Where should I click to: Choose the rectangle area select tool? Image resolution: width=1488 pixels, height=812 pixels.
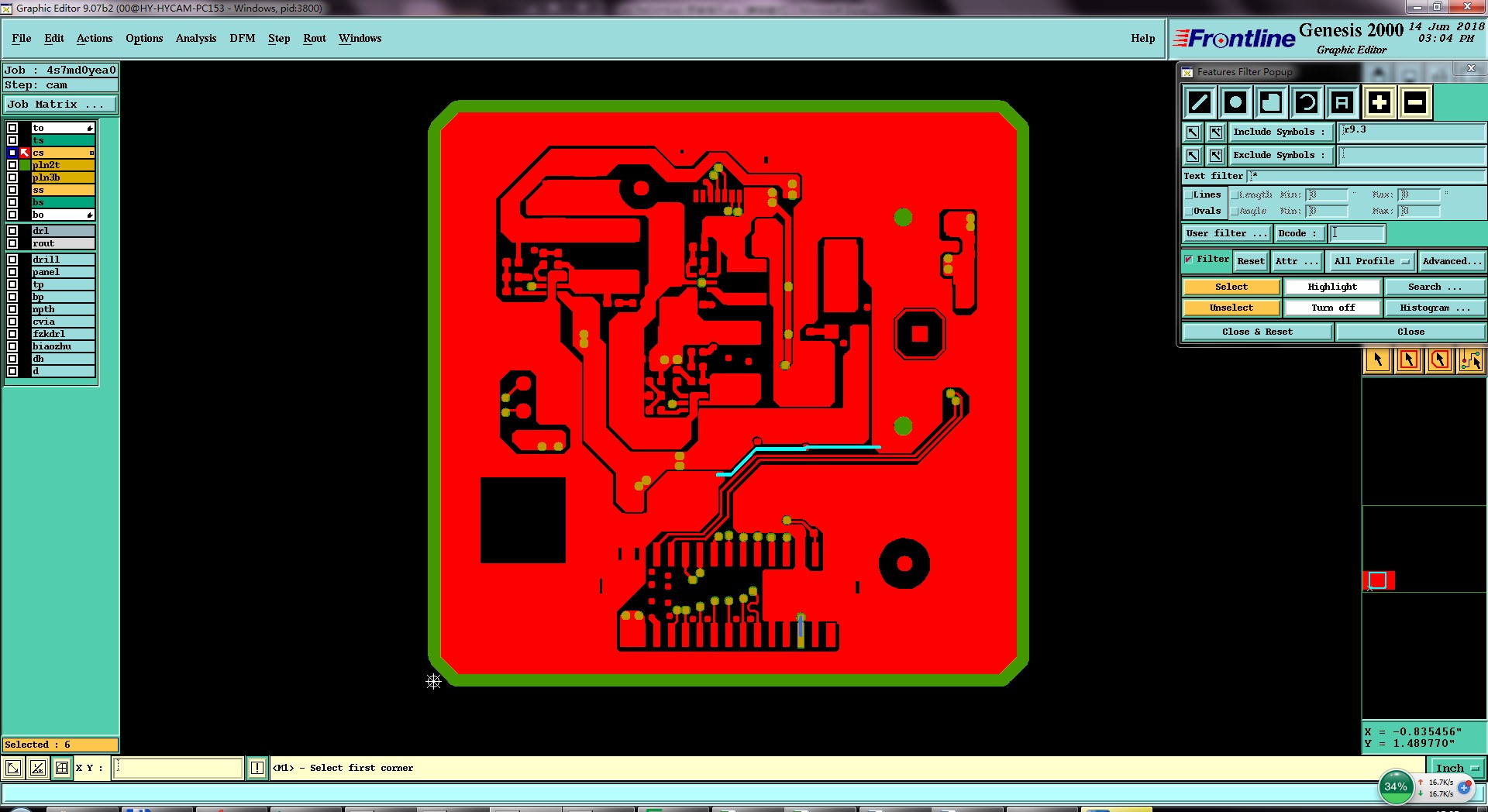1409,360
